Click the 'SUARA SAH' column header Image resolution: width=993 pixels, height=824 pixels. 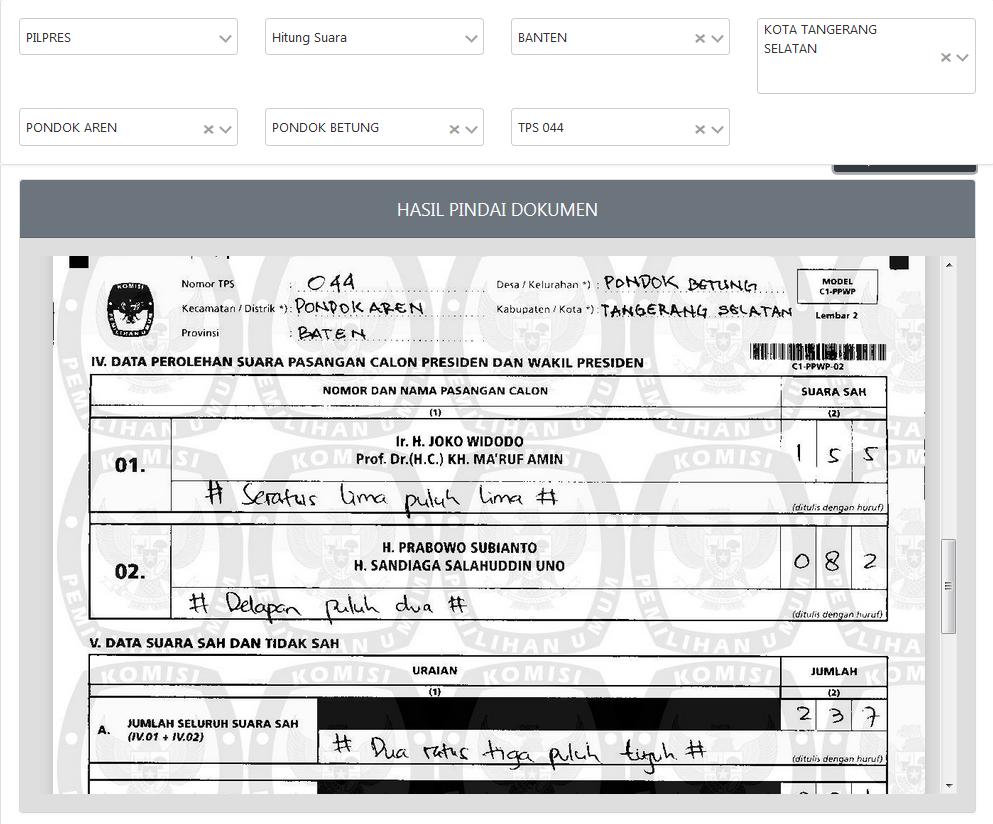point(833,392)
